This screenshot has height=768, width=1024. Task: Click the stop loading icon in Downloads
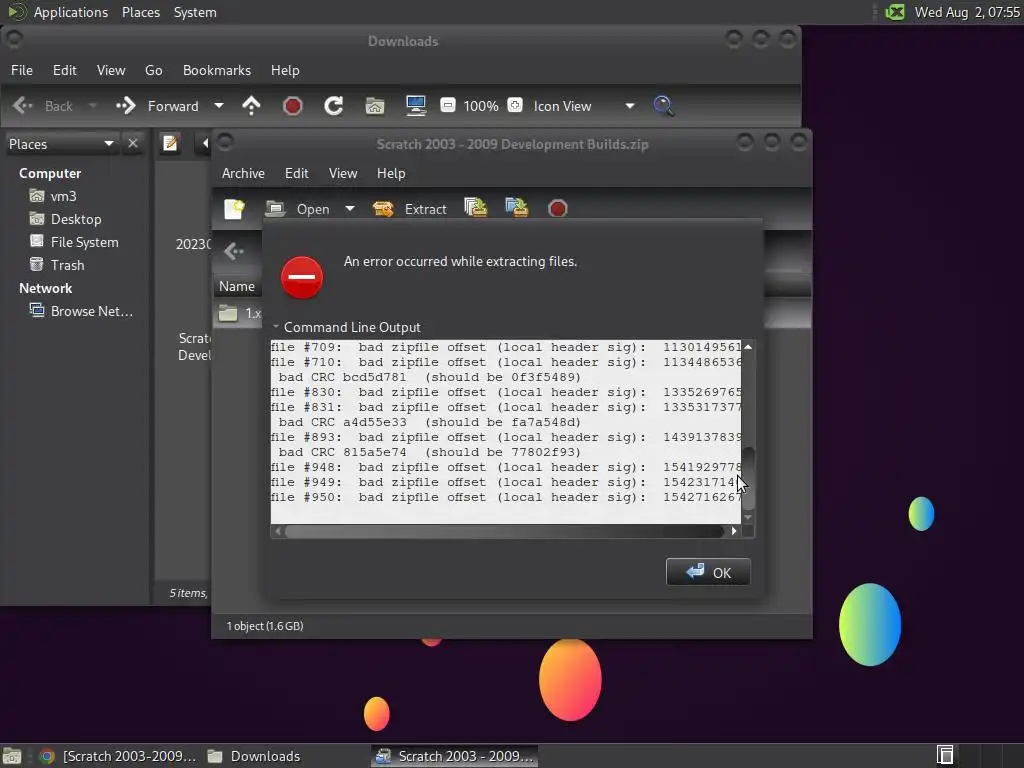pos(293,106)
